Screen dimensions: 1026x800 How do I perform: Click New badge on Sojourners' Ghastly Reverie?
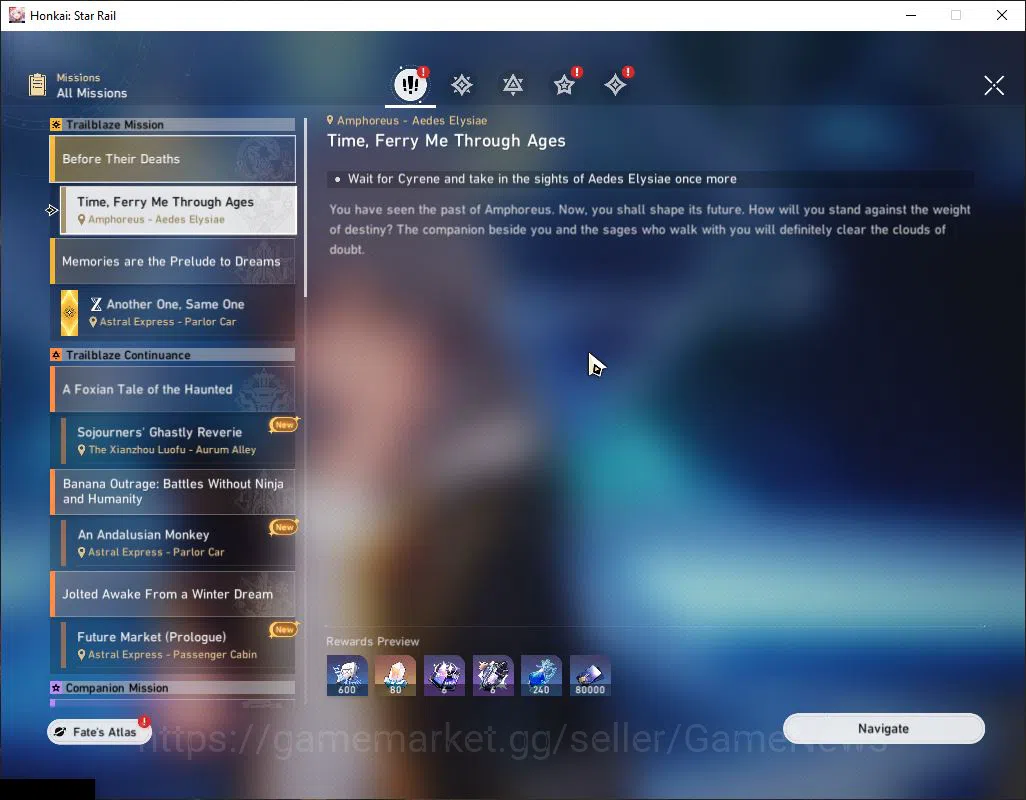click(284, 425)
